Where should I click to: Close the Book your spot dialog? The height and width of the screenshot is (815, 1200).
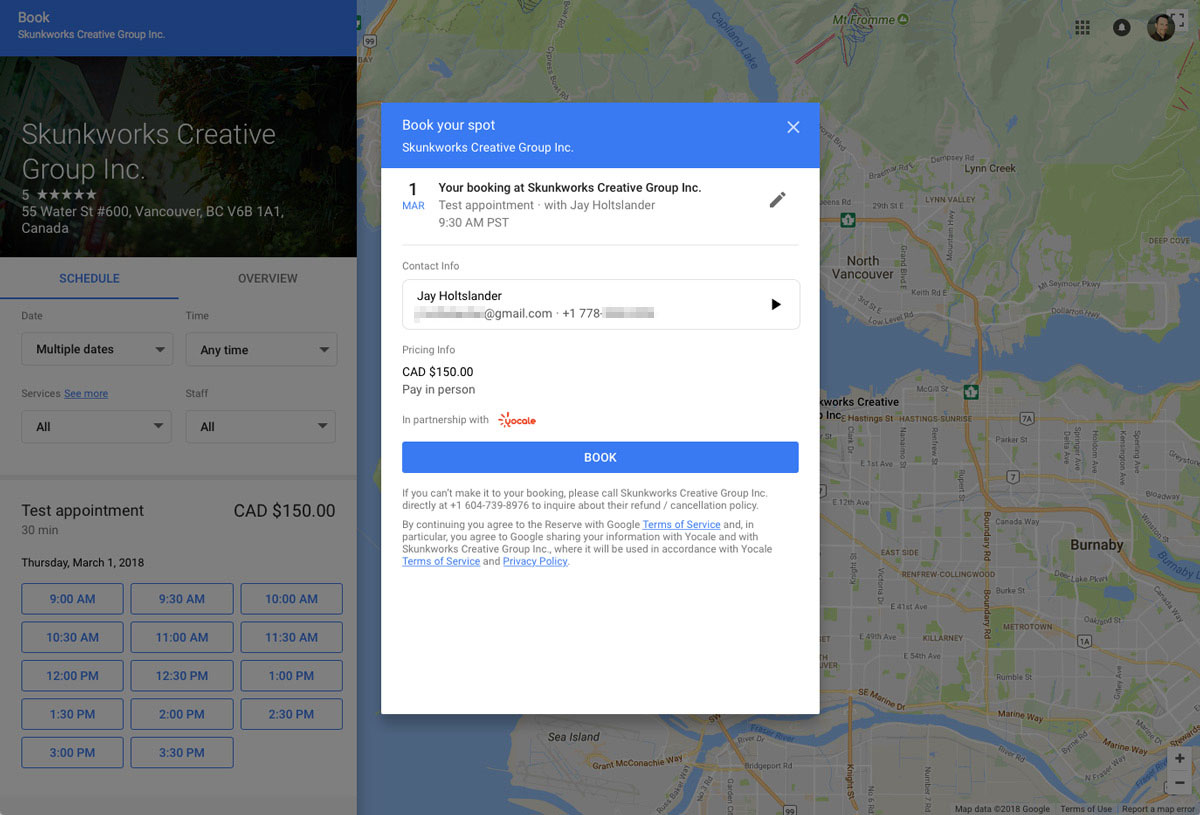pos(793,127)
